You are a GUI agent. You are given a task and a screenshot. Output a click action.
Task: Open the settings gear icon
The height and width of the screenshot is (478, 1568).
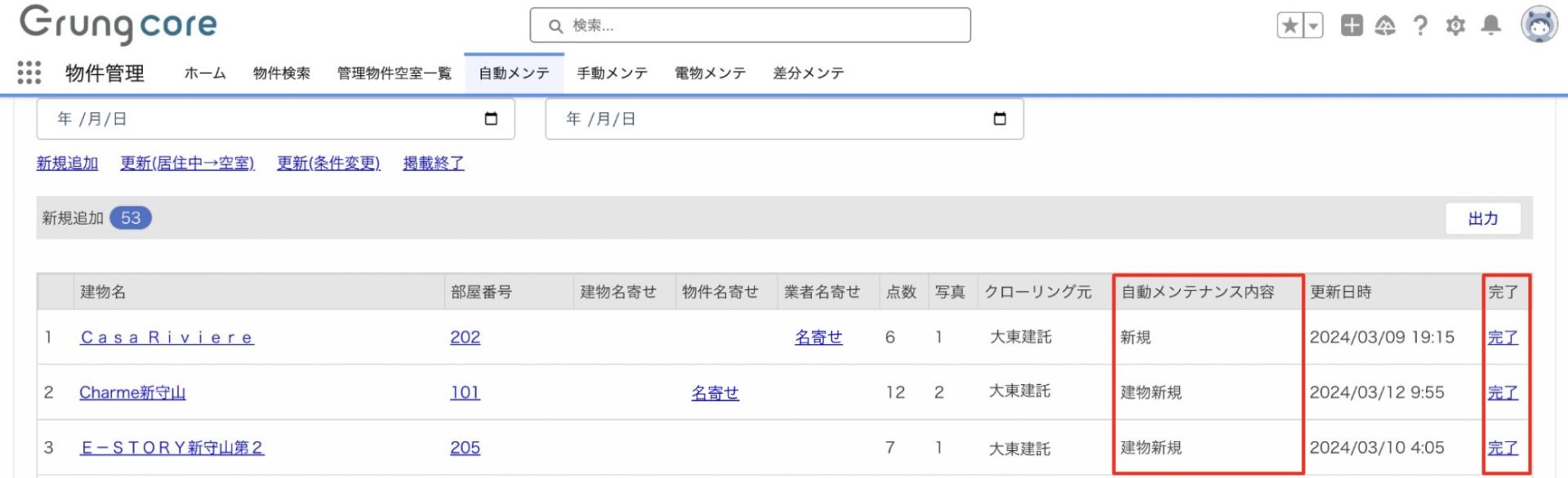[1455, 26]
